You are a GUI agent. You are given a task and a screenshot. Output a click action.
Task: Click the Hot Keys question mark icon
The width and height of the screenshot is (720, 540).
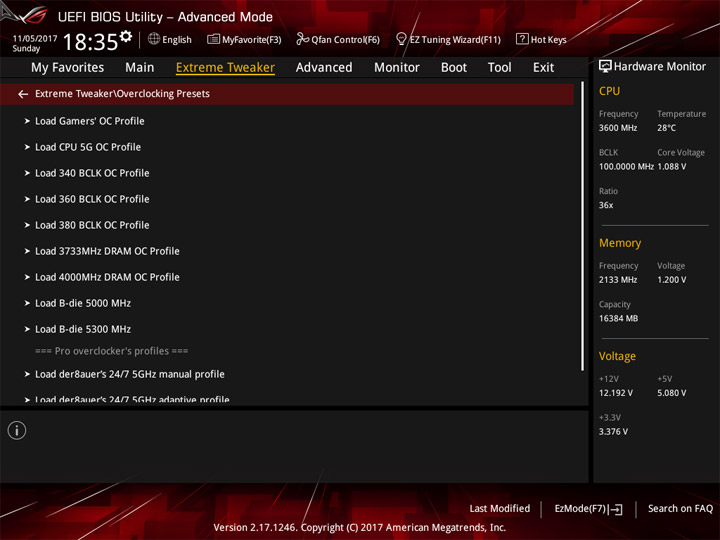522,39
